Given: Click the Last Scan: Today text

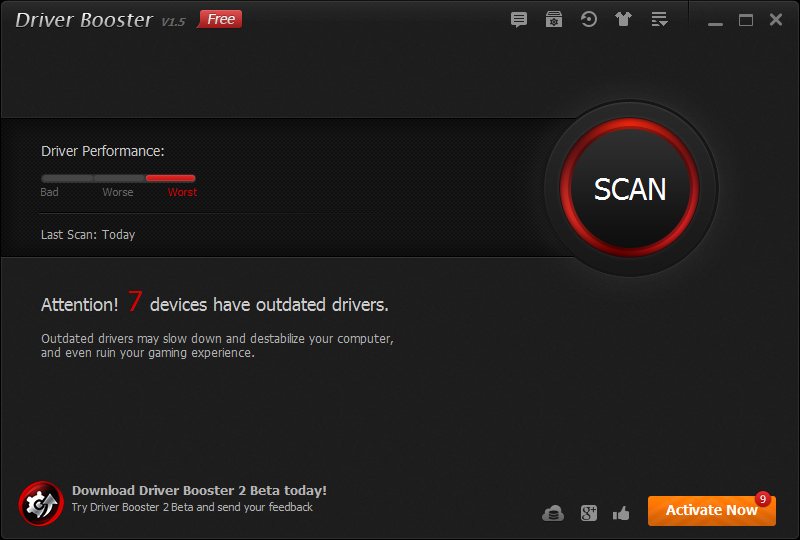Looking at the screenshot, I should tap(88, 235).
